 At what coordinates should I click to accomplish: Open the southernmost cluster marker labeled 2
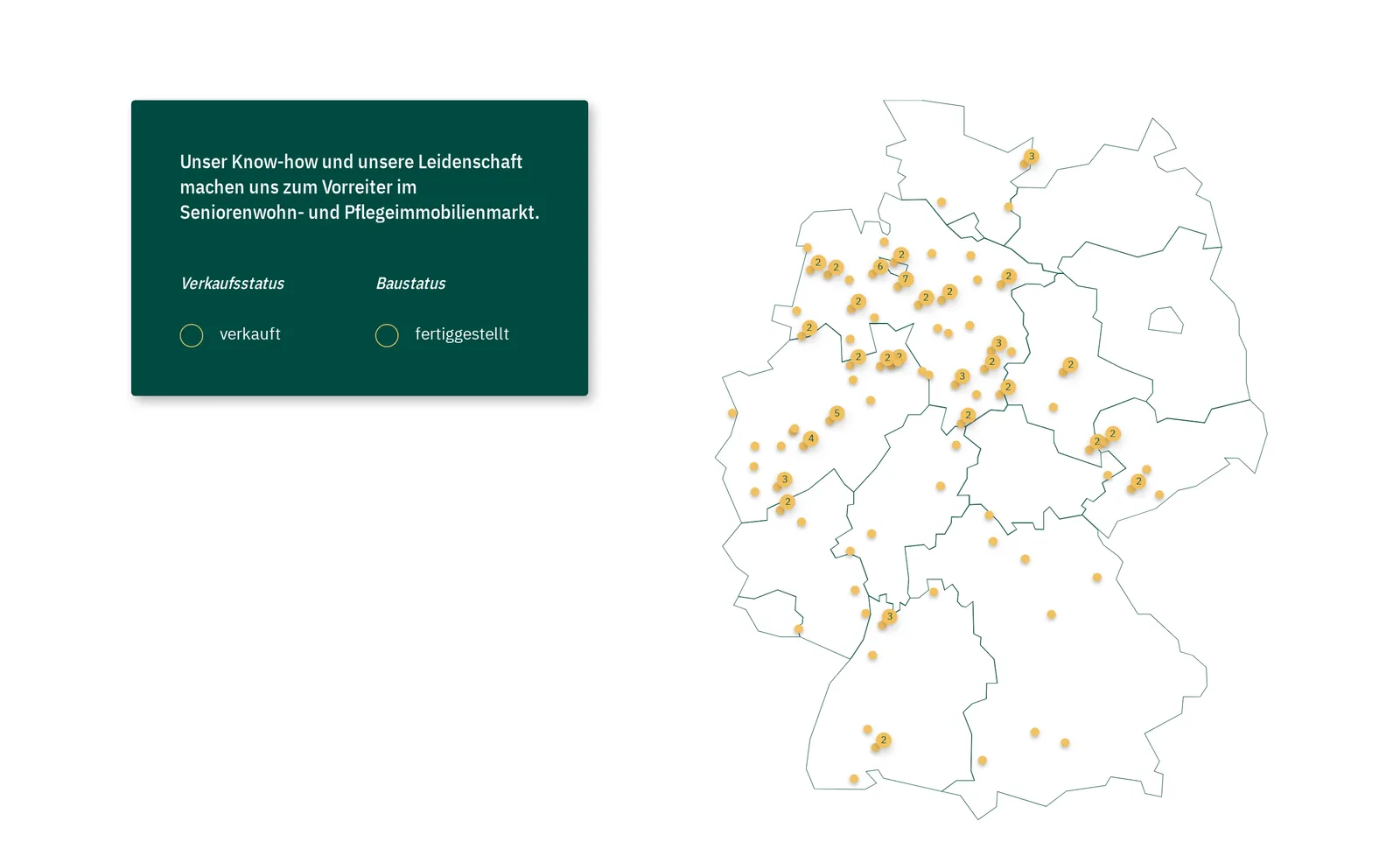coord(884,740)
